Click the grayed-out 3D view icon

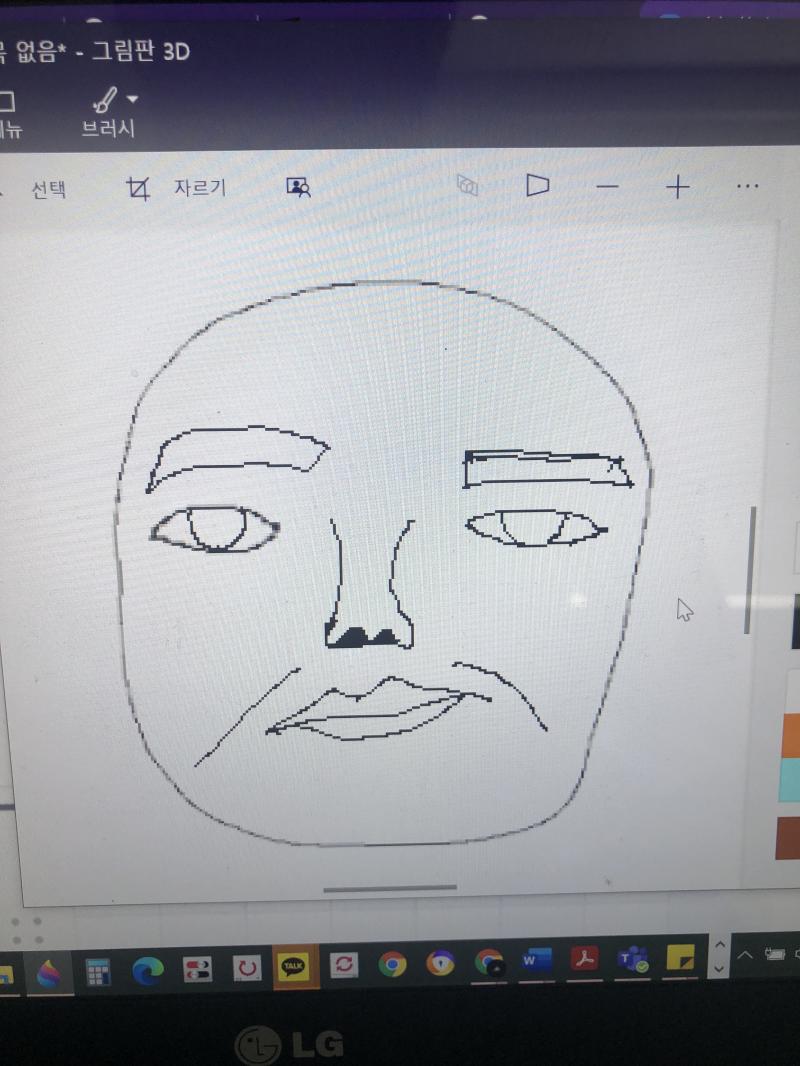467,185
